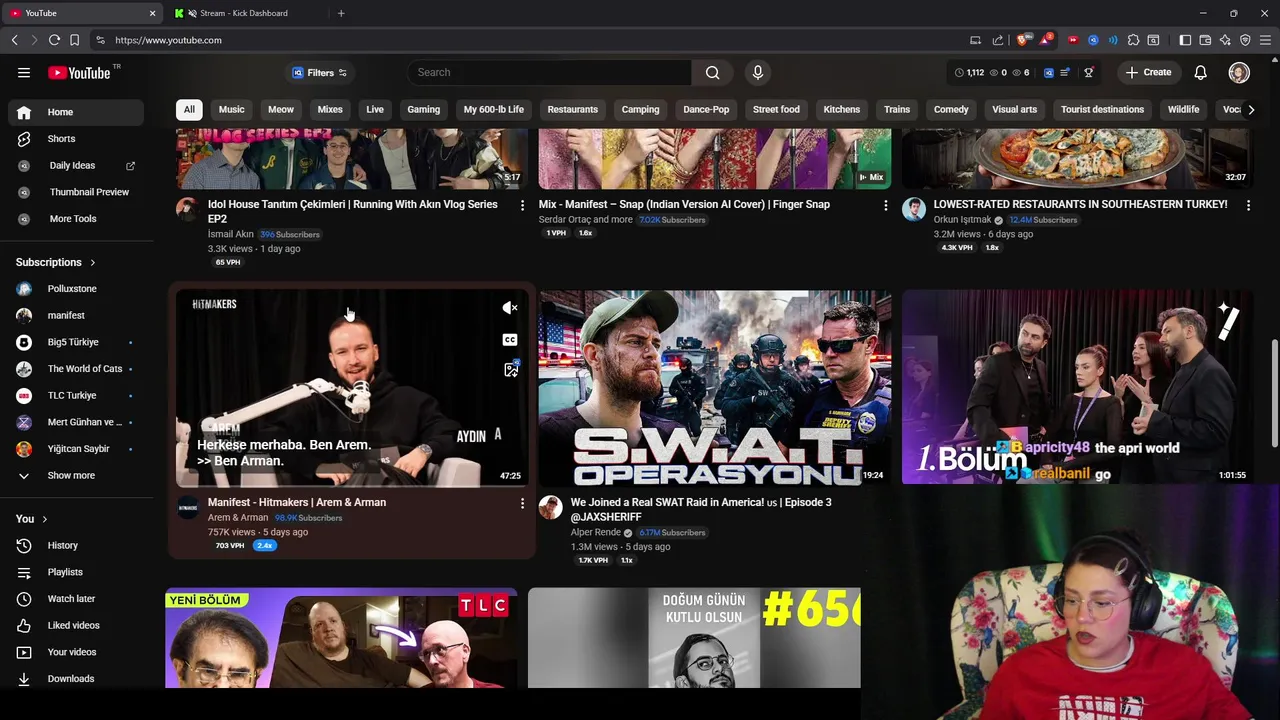
Task: Select the Tourist destinations chip
Action: [x=1102, y=110]
